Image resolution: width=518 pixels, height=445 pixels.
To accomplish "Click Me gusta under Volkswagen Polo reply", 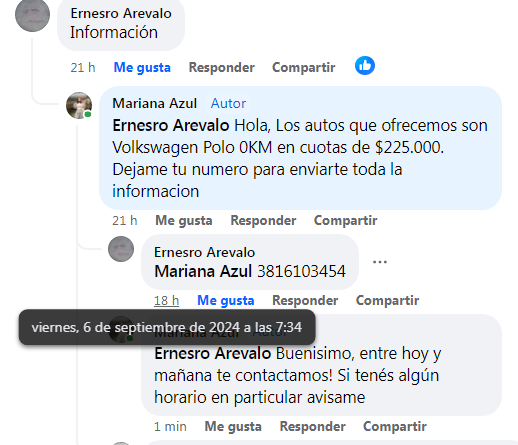I will point(184,221).
